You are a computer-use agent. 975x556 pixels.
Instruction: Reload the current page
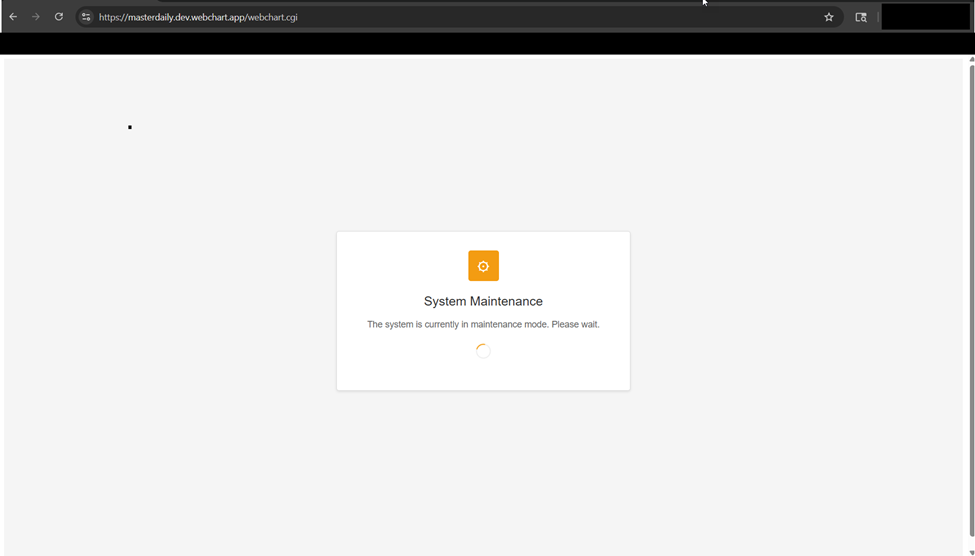[x=59, y=17]
